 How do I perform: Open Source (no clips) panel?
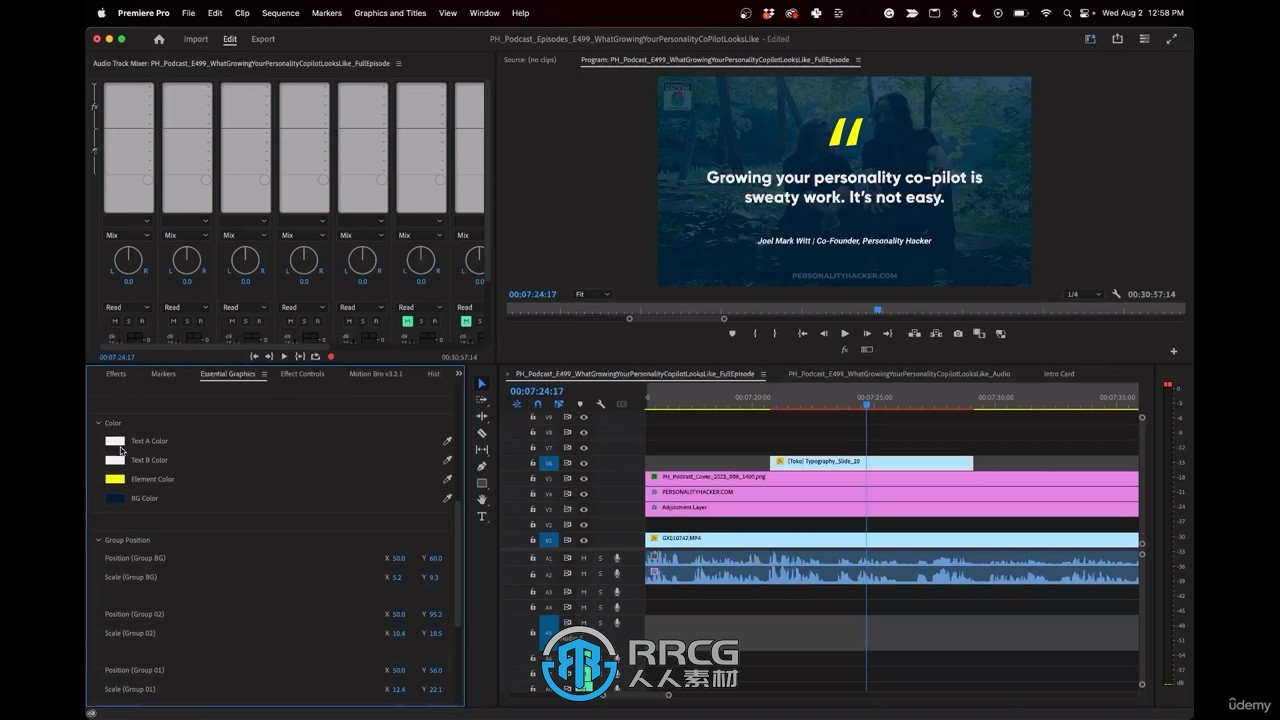pos(530,60)
